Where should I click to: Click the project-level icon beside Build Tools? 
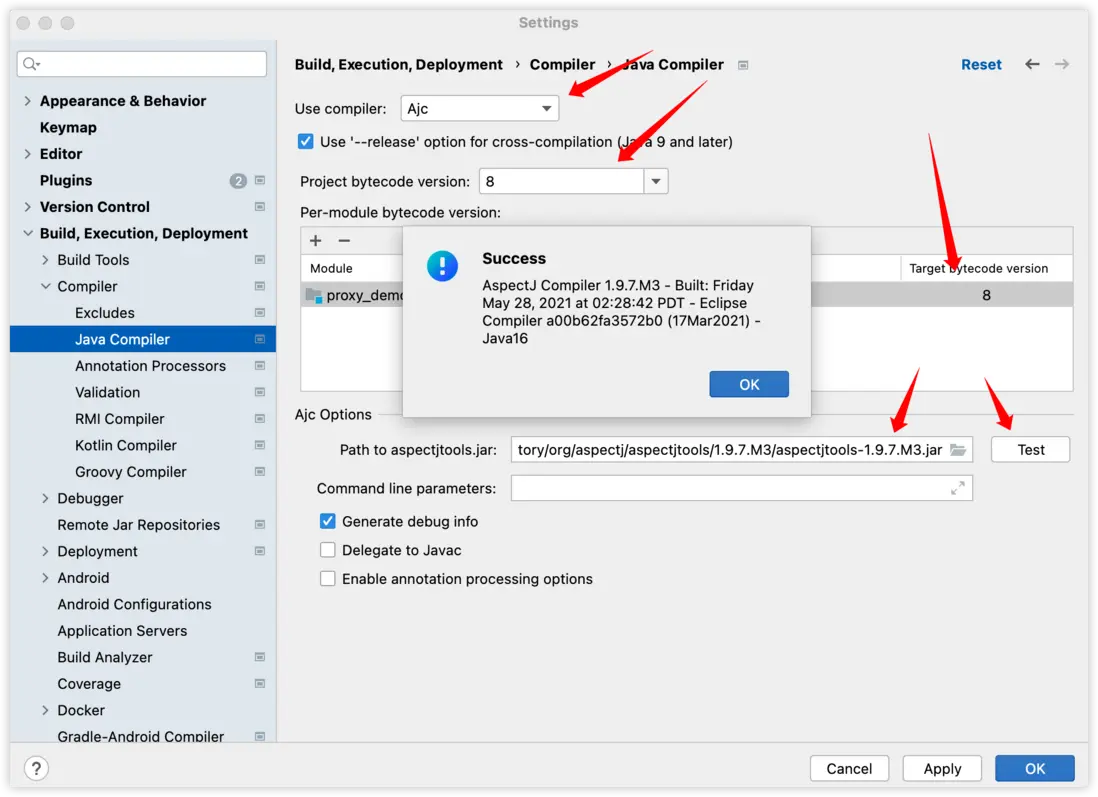pyautogui.click(x=260, y=260)
